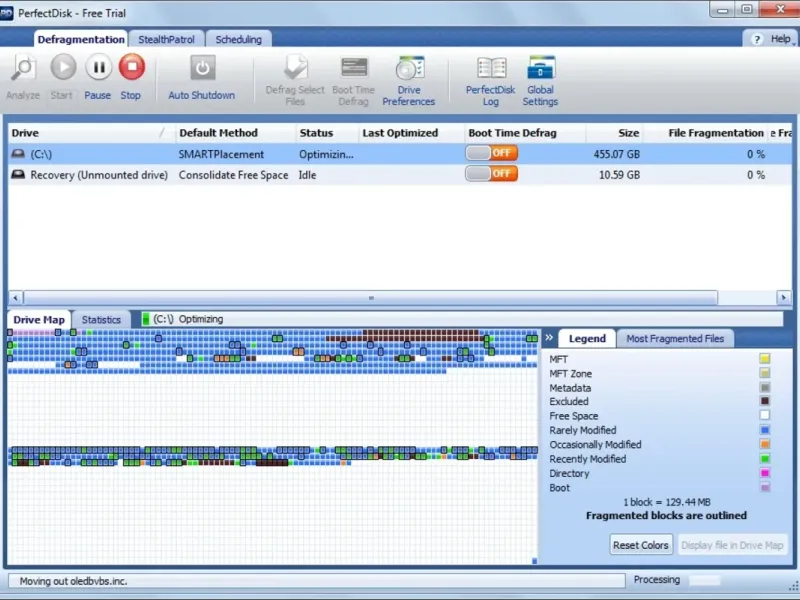Image resolution: width=800 pixels, height=600 pixels.
Task: Click PerfectDisk app icon in title bar
Action: tap(6, 13)
